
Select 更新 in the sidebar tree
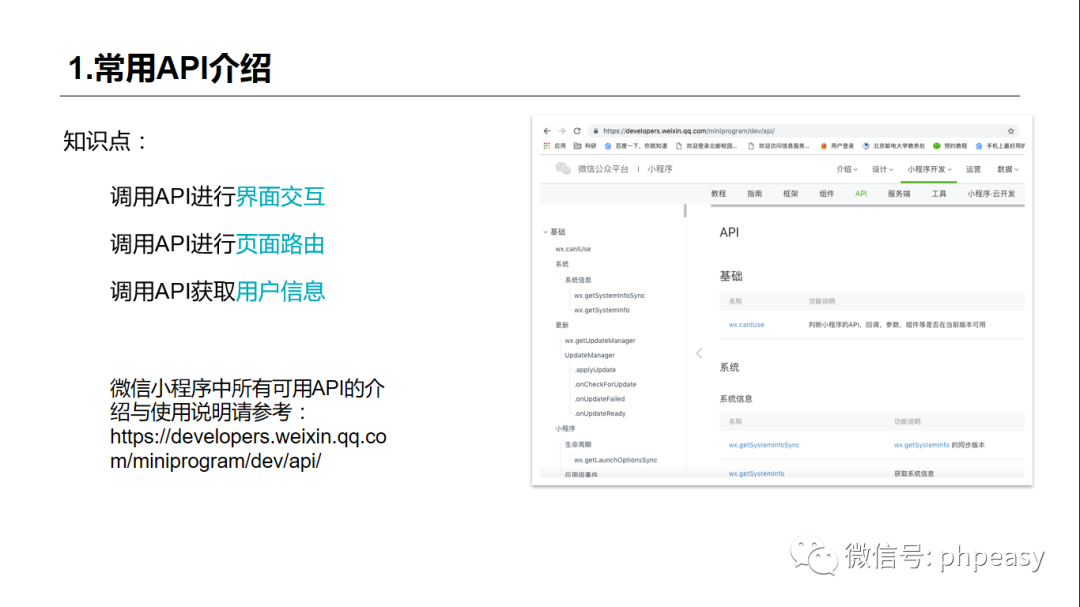(x=562, y=325)
